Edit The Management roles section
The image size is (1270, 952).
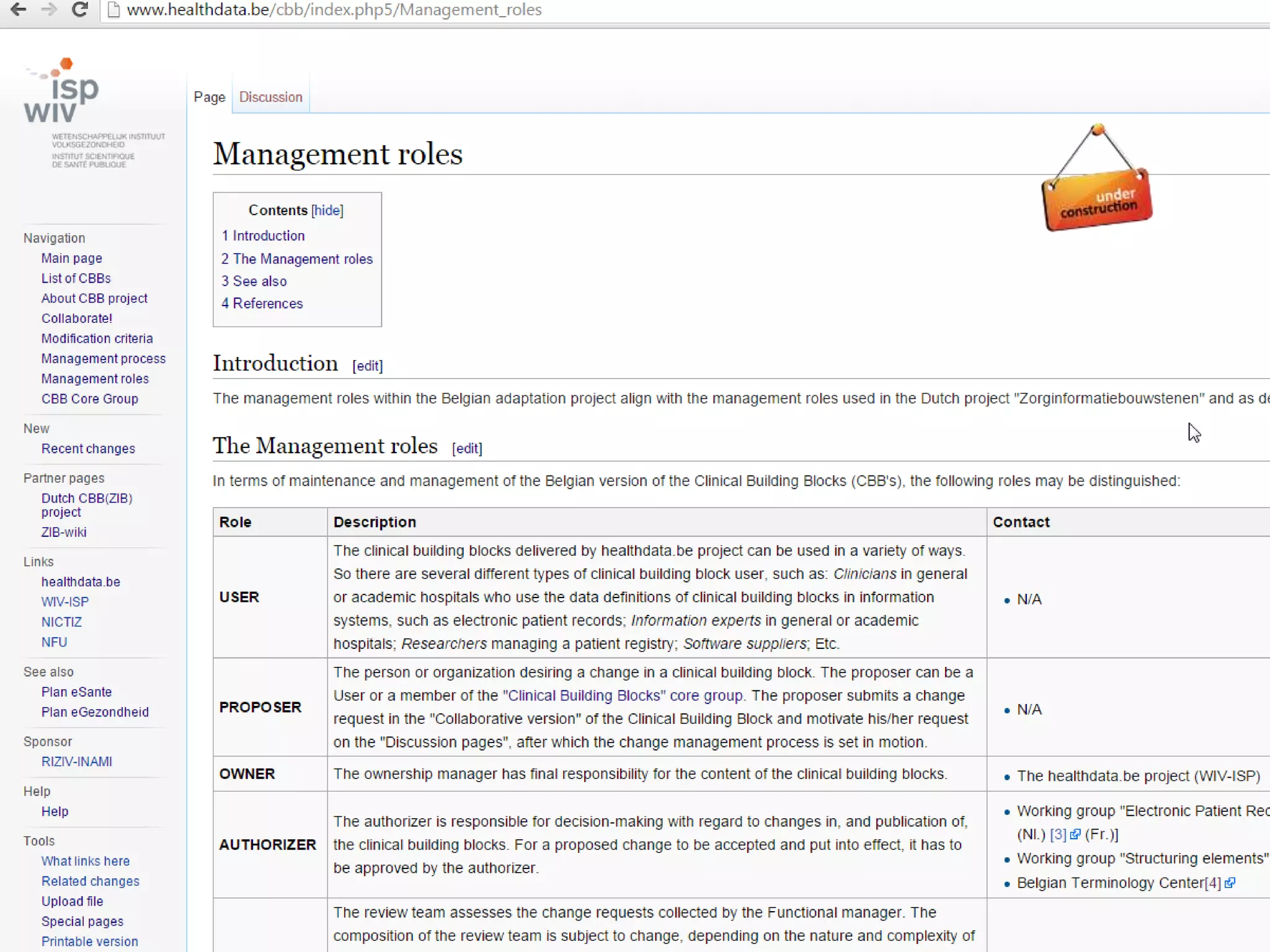coord(467,448)
